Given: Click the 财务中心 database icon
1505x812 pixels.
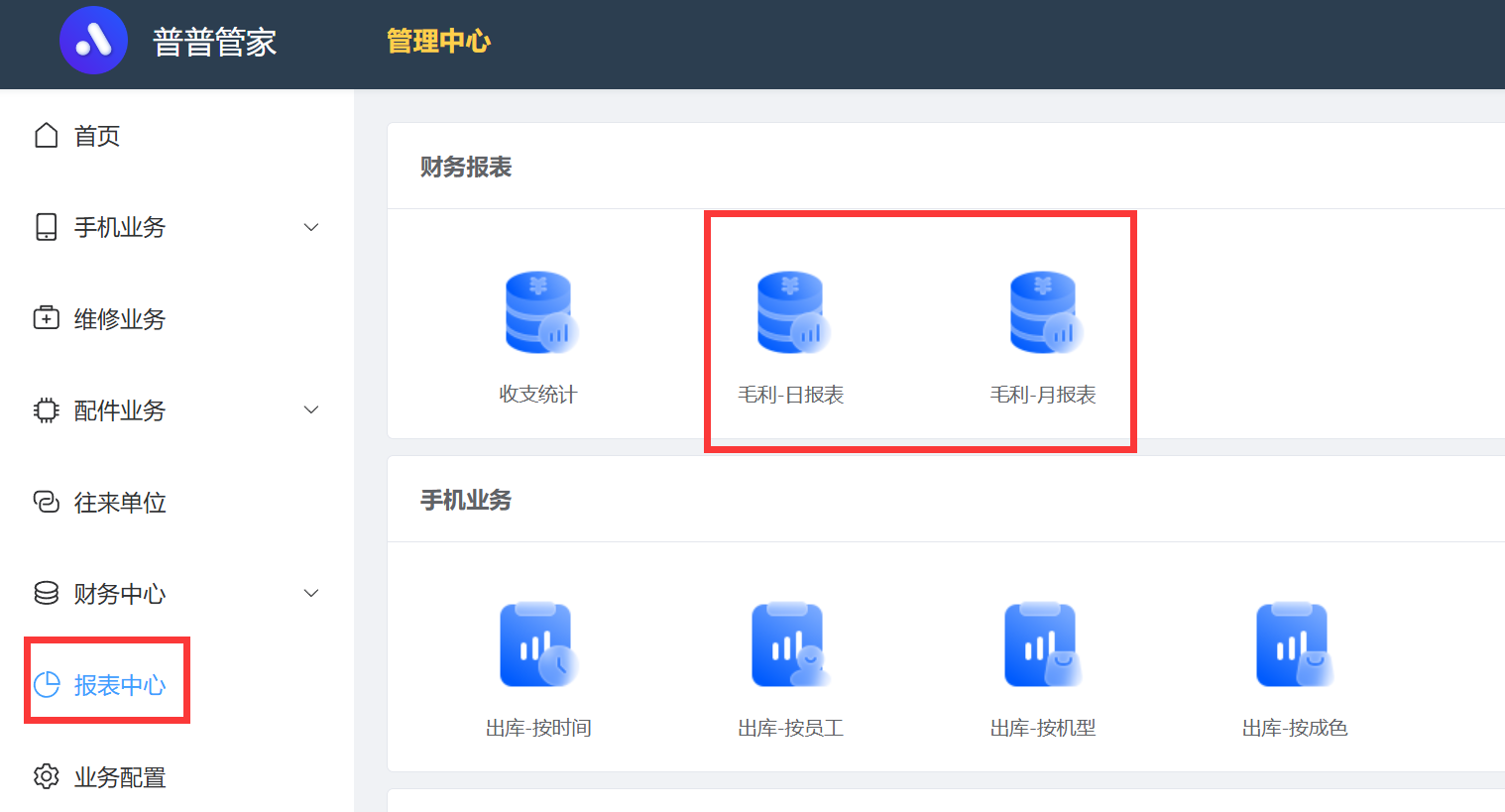Looking at the screenshot, I should click(47, 593).
